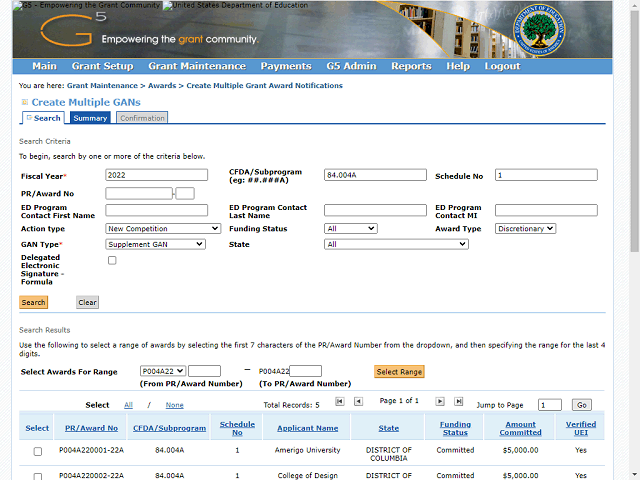Sort by Funding Status column
The width and height of the screenshot is (640, 480).
[x=455, y=428]
